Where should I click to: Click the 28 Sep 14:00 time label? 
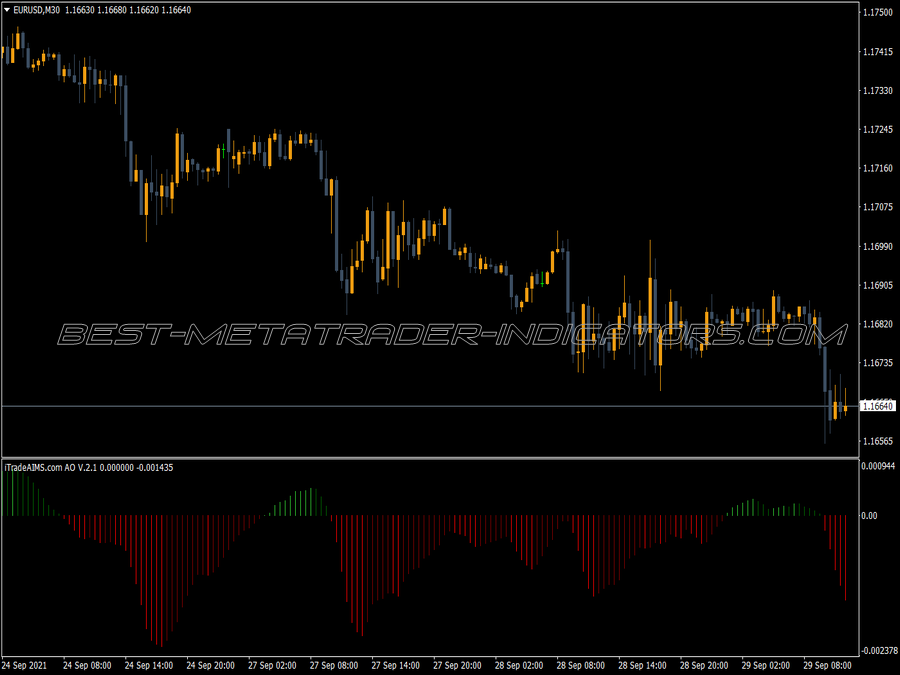[642, 665]
